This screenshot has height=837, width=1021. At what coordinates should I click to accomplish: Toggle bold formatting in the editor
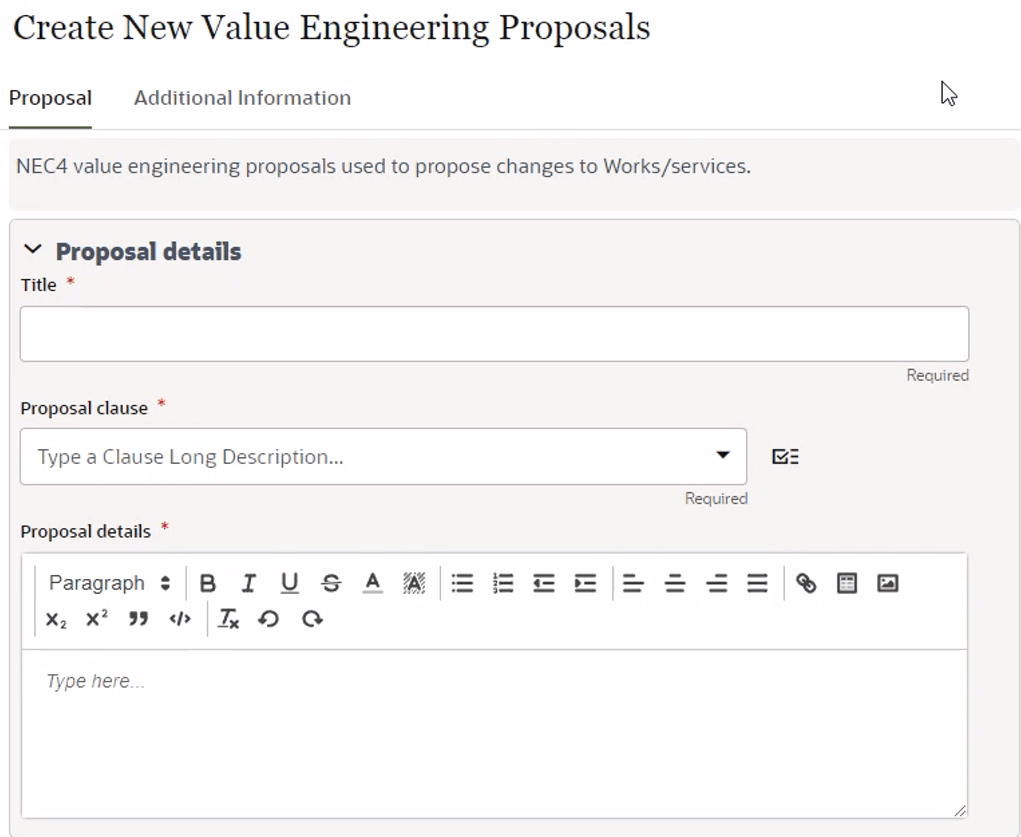(207, 584)
